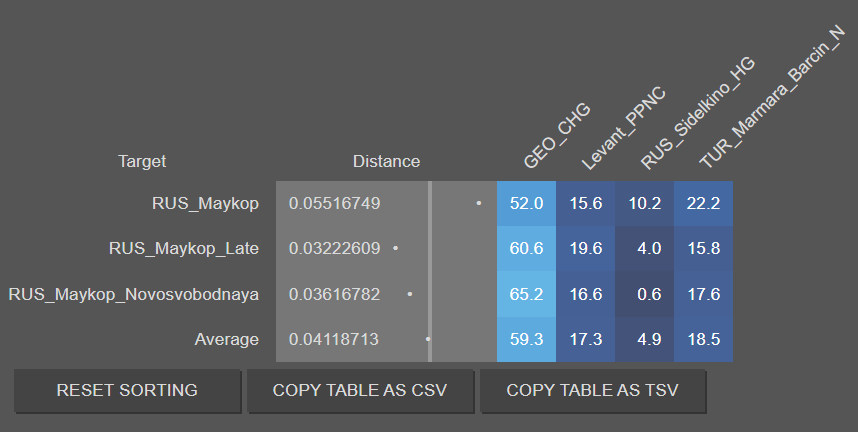Click the Average row label
858x432 pixels.
click(226, 339)
